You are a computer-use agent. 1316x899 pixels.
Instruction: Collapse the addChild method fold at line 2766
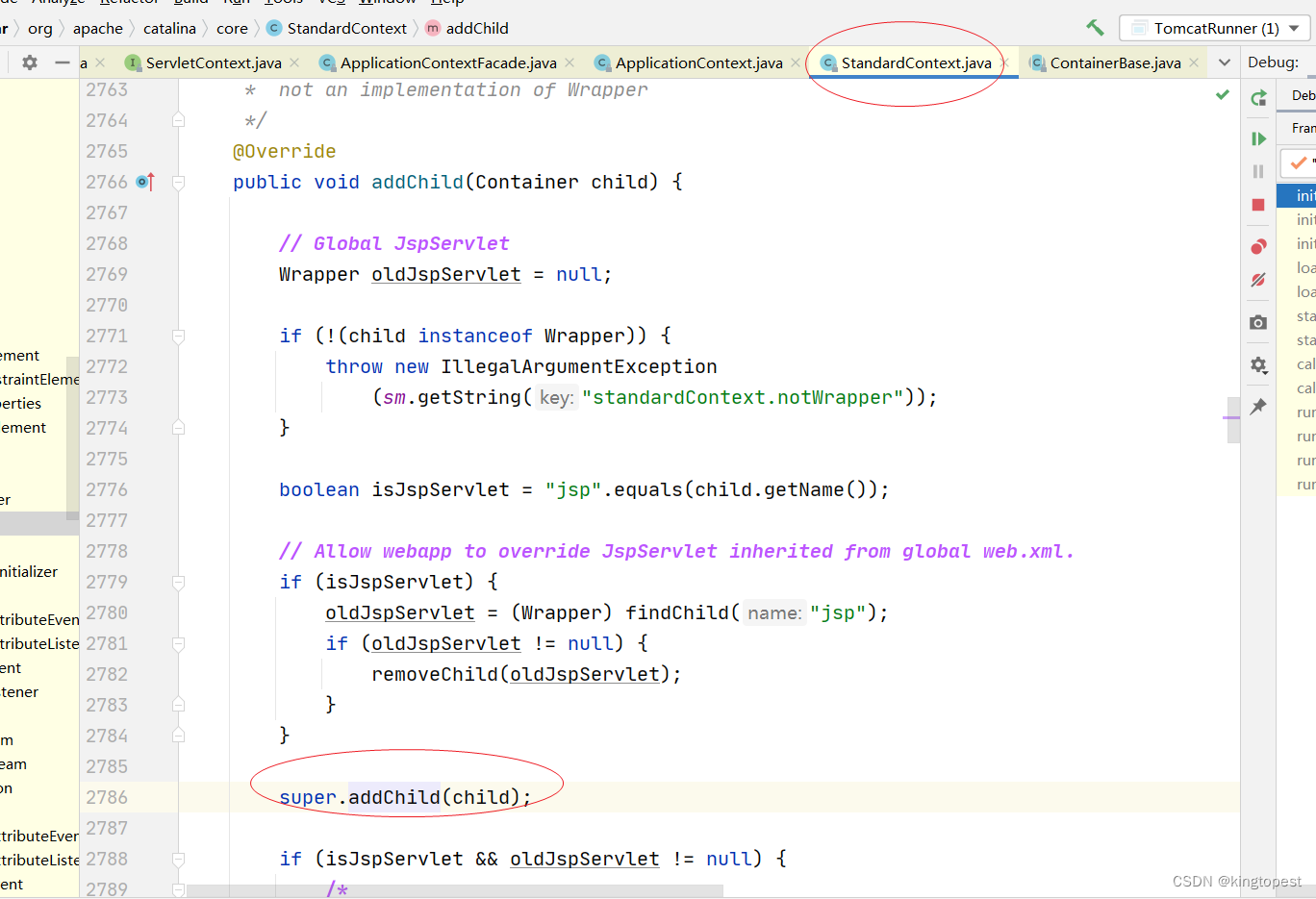[178, 182]
